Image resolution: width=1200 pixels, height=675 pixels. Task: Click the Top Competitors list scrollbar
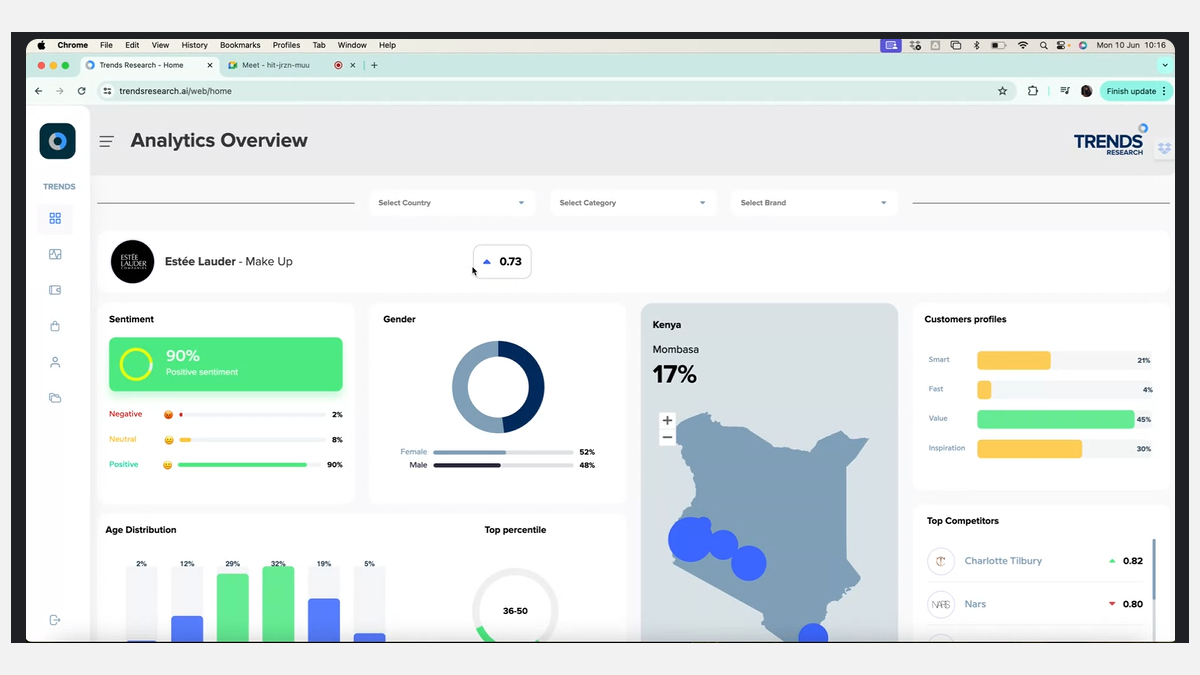pos(1154,570)
